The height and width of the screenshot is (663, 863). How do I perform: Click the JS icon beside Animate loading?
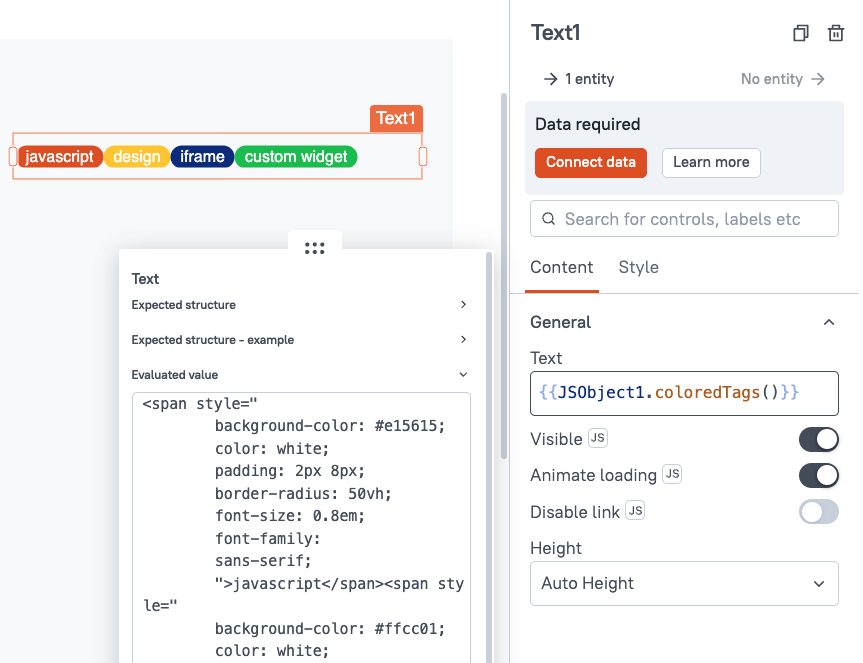671,474
